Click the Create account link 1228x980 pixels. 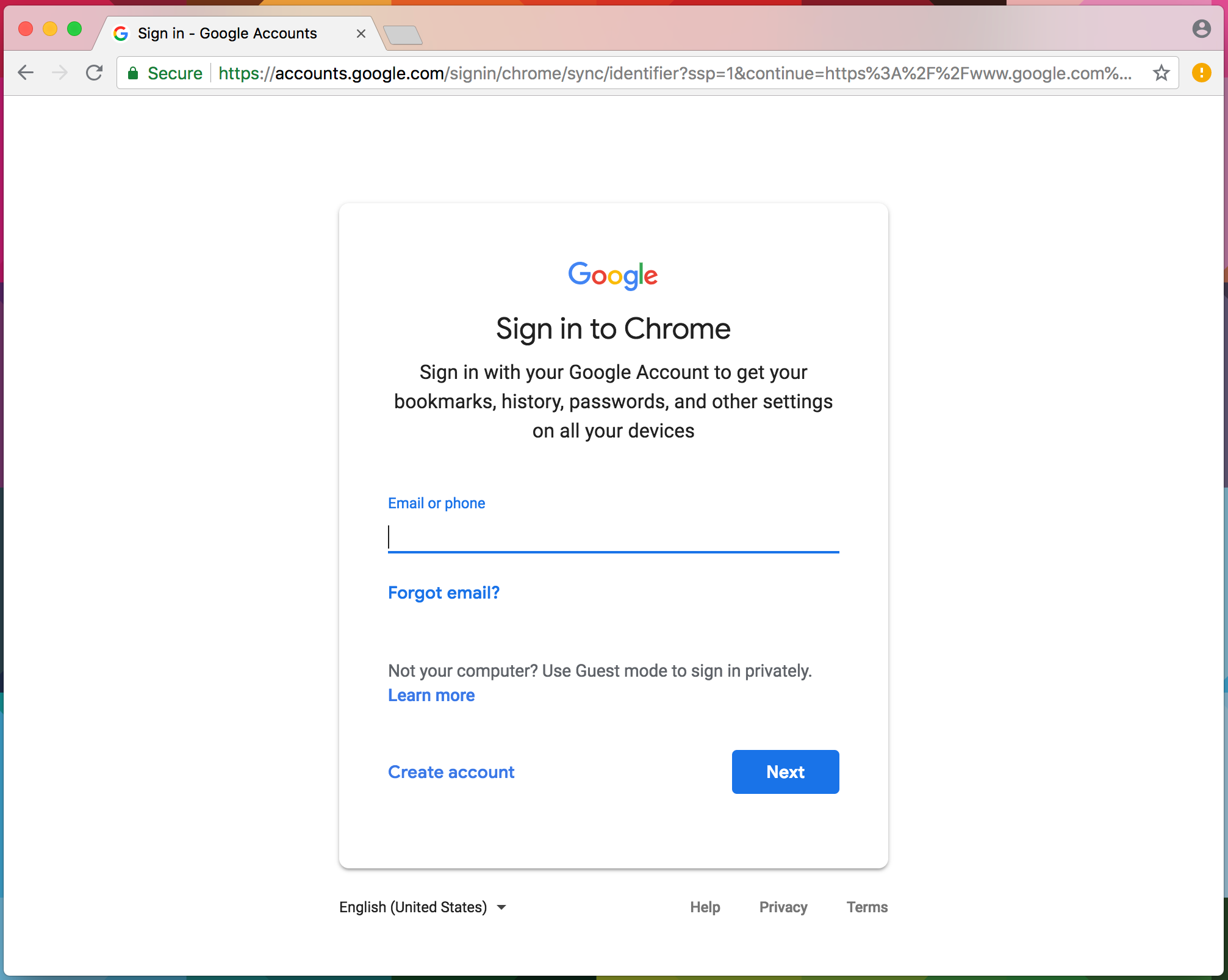coord(451,771)
